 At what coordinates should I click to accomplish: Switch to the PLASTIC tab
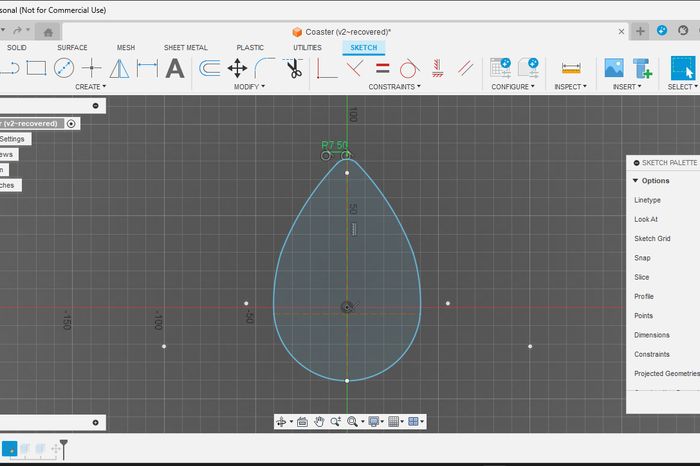[250, 47]
